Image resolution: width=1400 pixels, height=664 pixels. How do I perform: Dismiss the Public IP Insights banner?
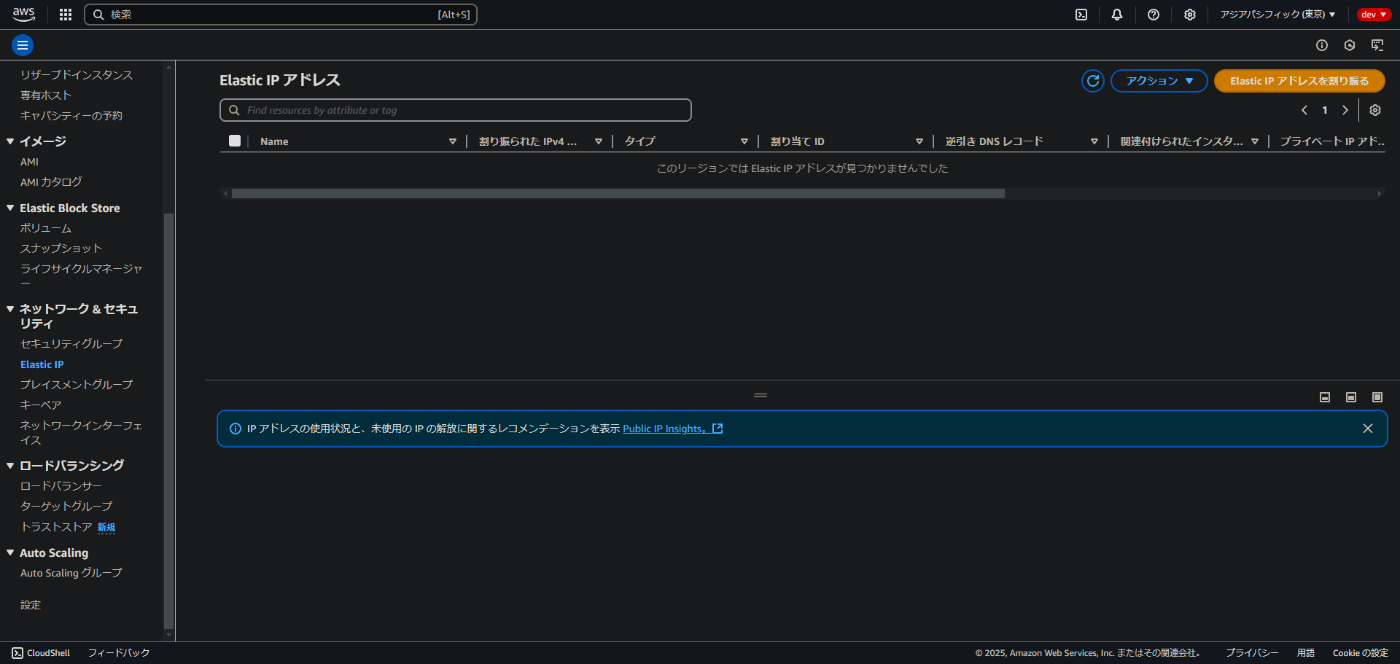click(x=1367, y=428)
